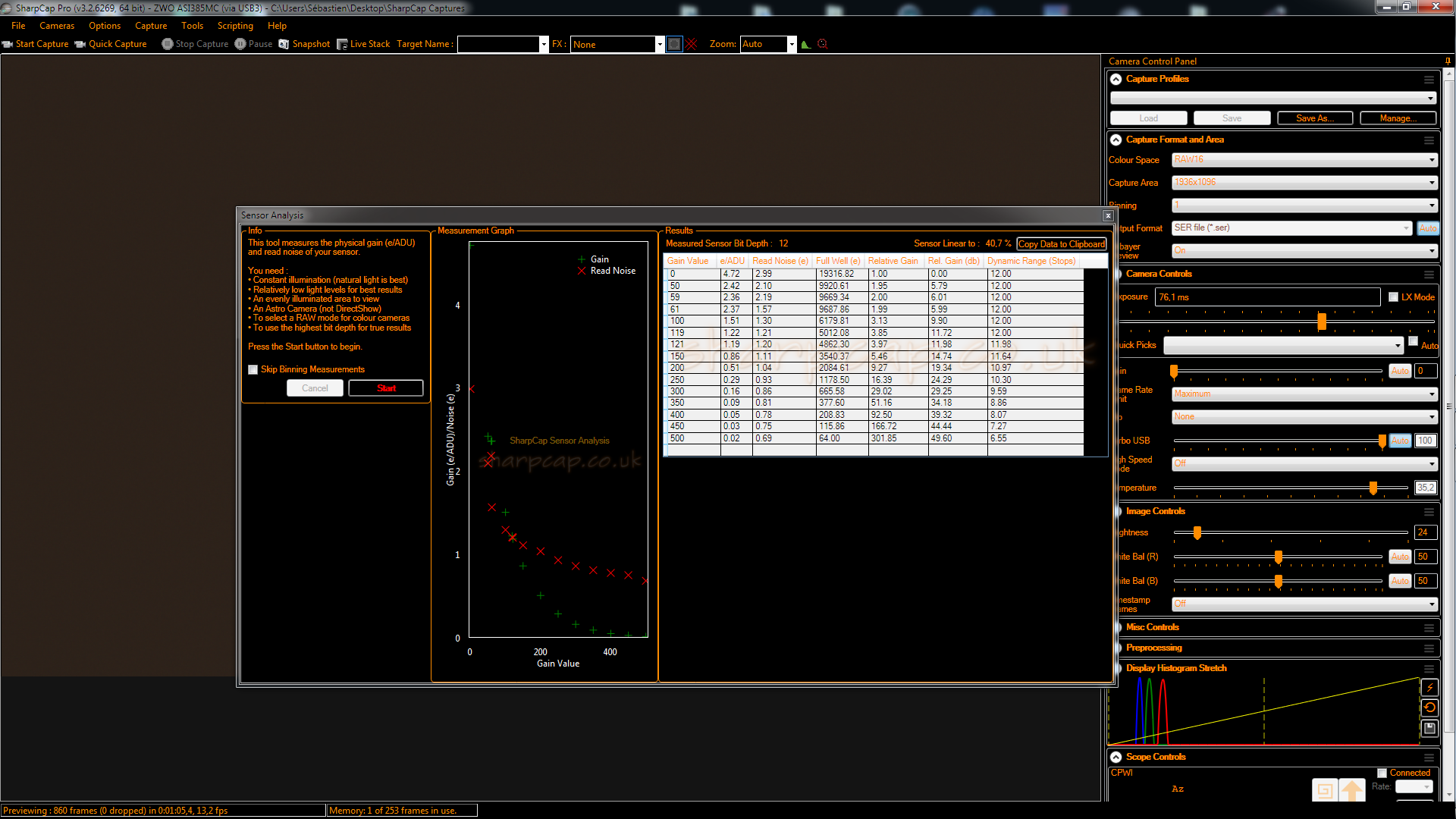Open the Cameras menu
Screen dimensions: 1456x819
(x=57, y=26)
